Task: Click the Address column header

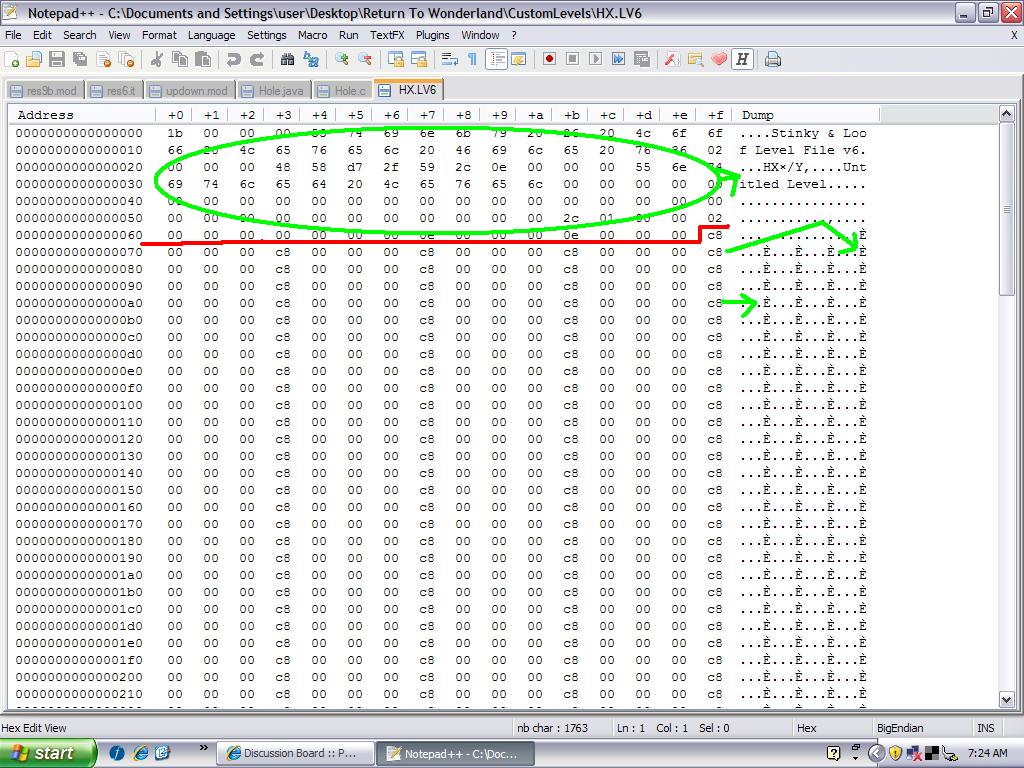Action: 82,115
